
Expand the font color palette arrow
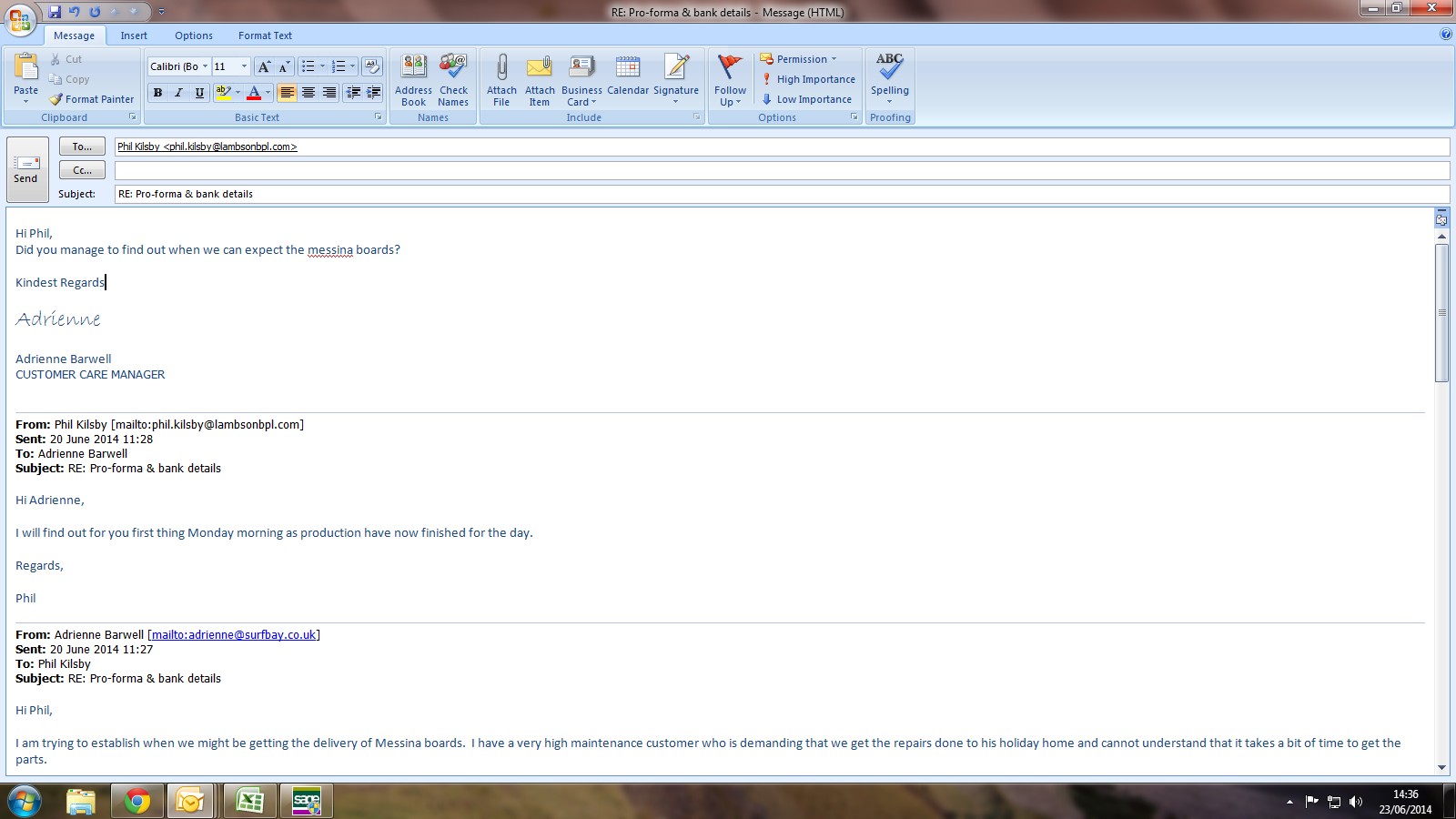click(268, 92)
